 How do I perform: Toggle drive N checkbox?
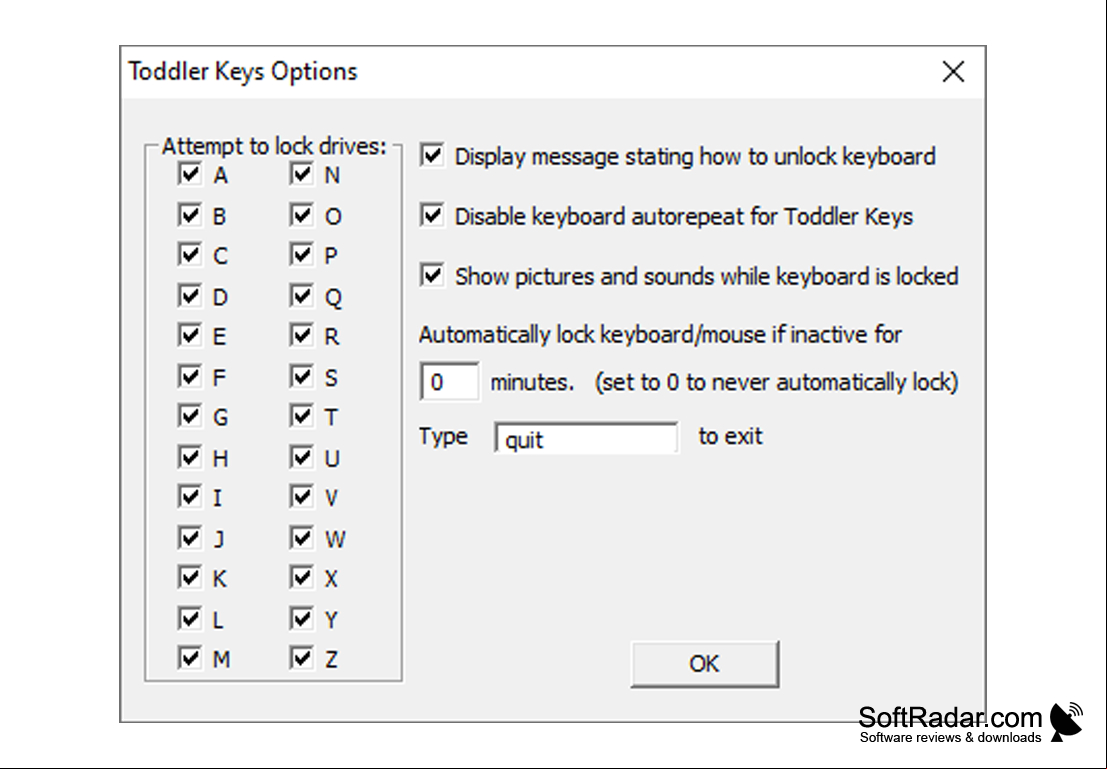point(301,174)
